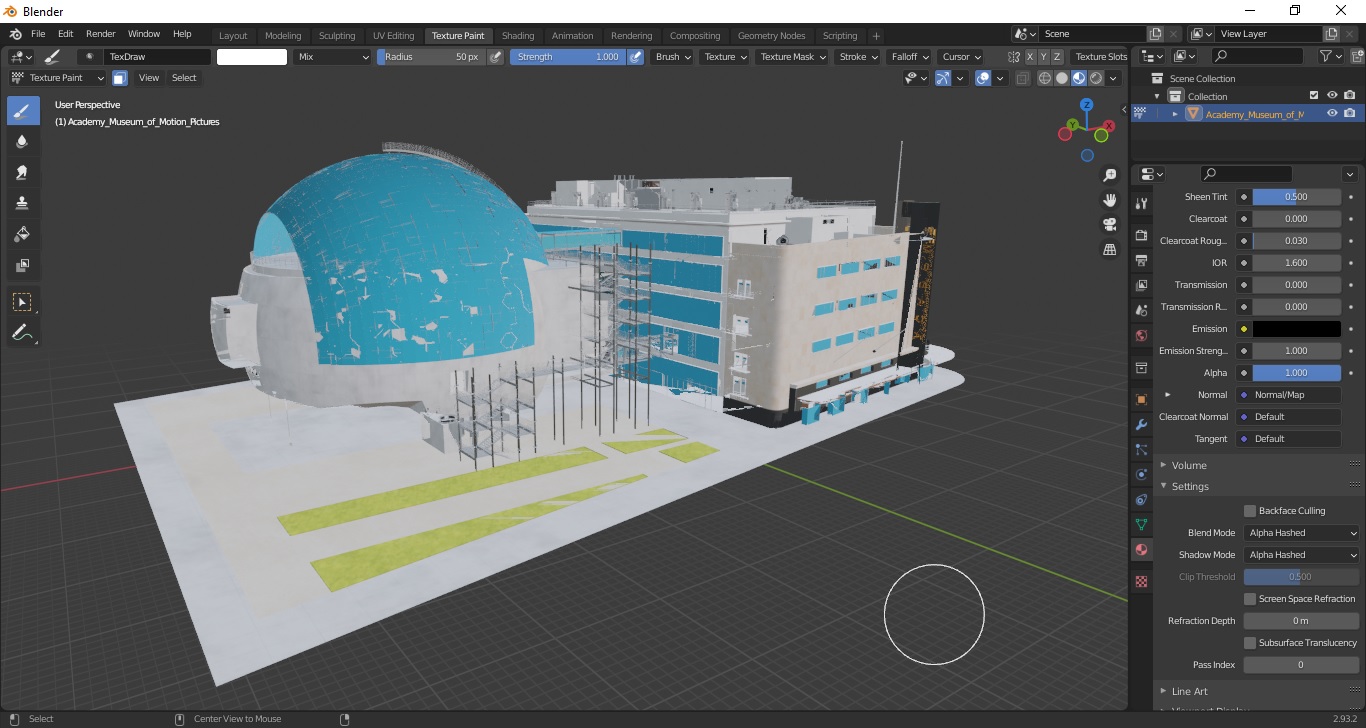Toggle the symmetry butterfly icon
The height and width of the screenshot is (728, 1366).
[x=1014, y=57]
